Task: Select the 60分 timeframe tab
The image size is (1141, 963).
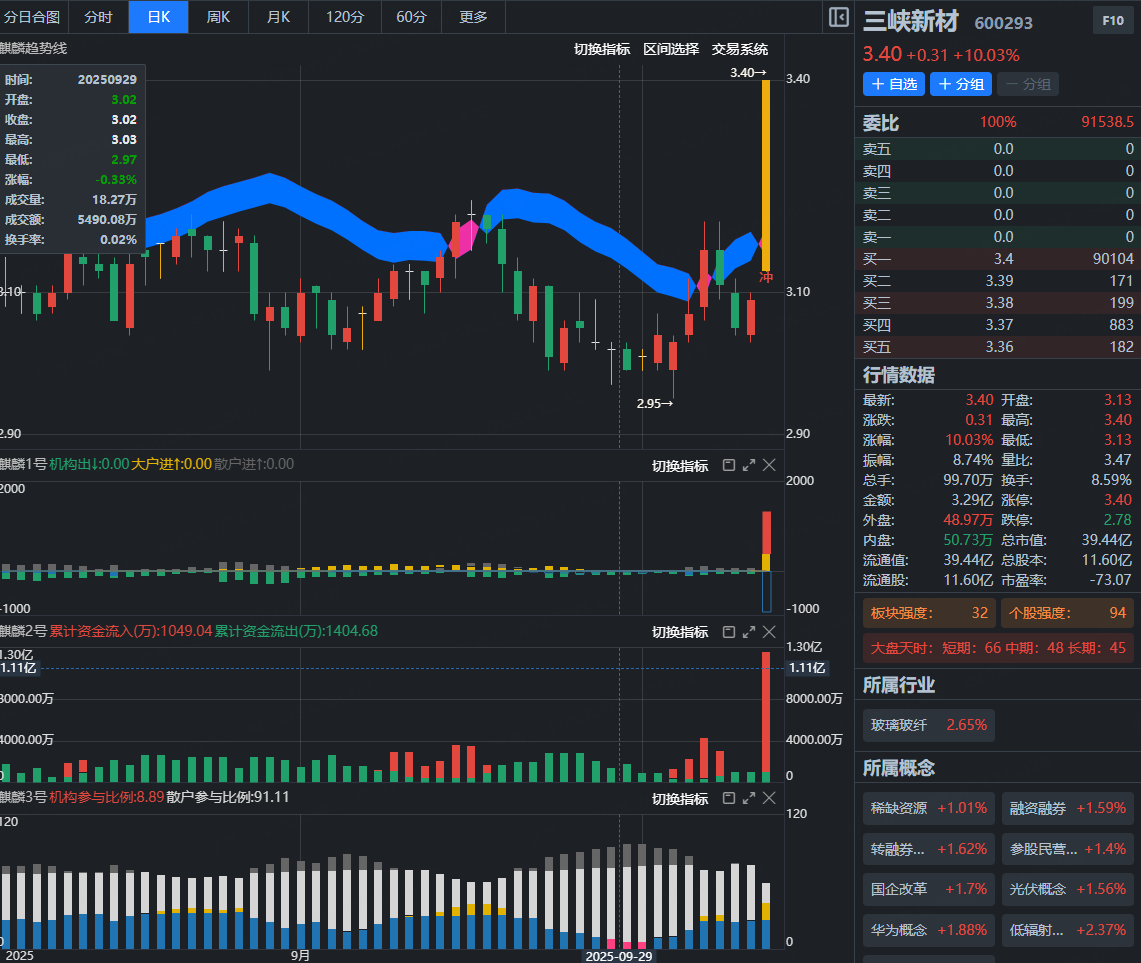Action: pos(410,17)
